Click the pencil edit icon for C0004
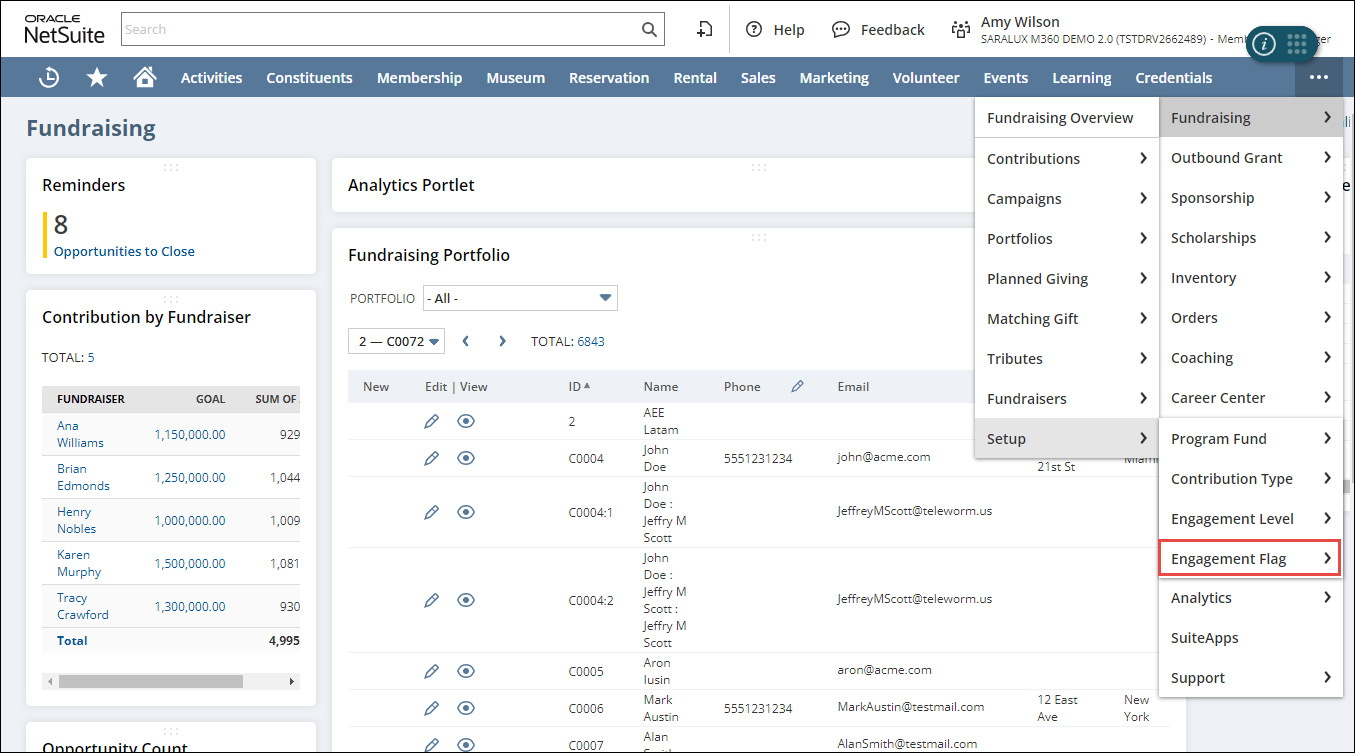The width and height of the screenshot is (1355, 753). [x=431, y=458]
